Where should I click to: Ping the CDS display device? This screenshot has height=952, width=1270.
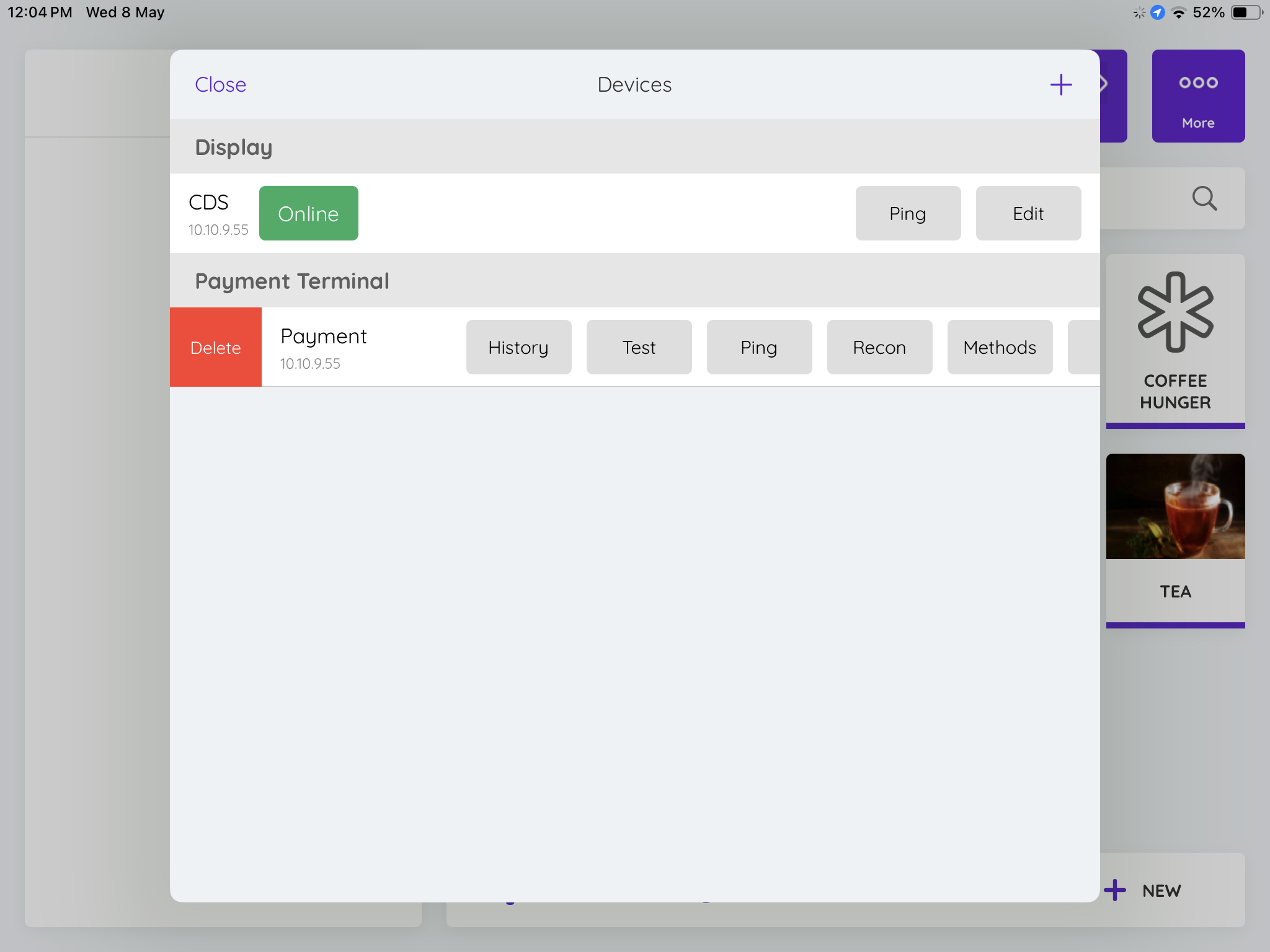pos(907,213)
